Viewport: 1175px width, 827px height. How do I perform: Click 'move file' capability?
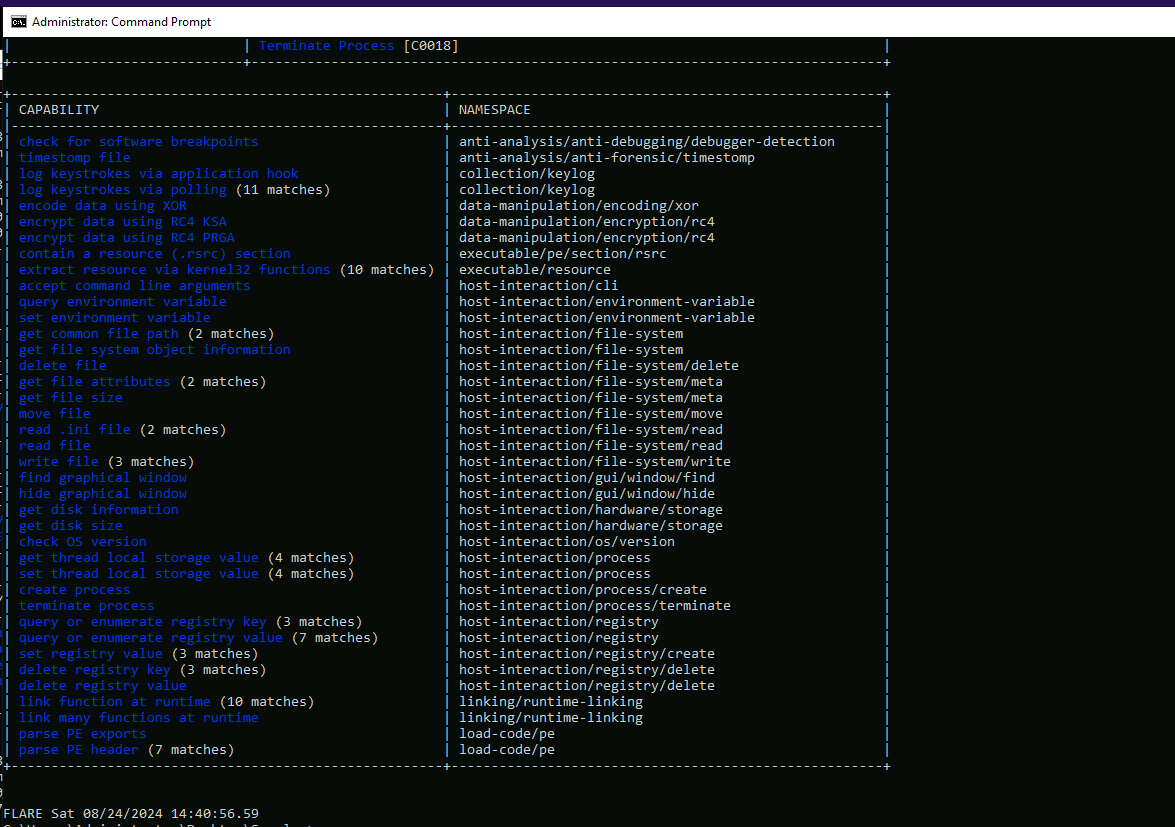pyautogui.click(x=55, y=414)
